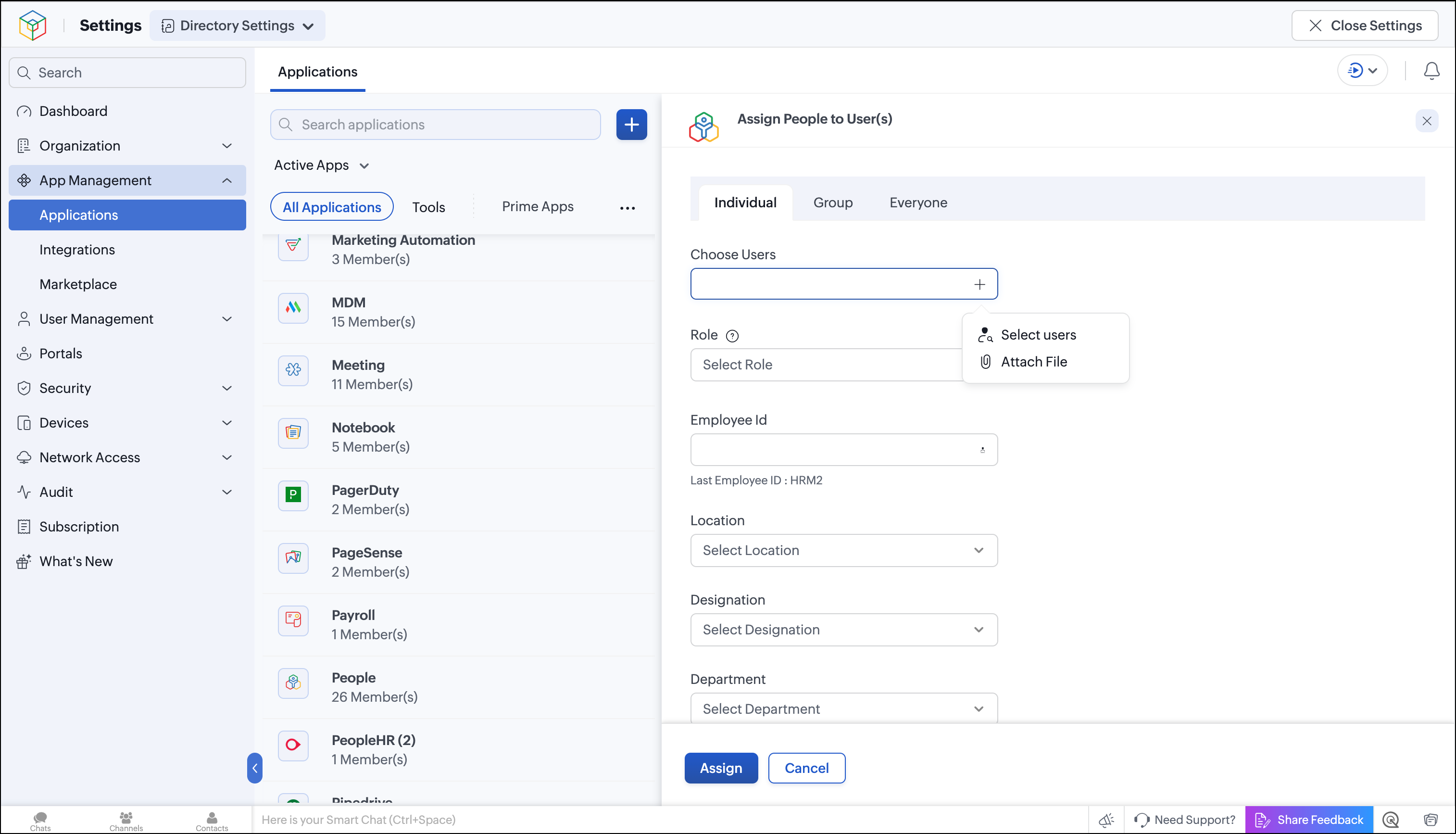Open the PagerDuty app icon
Viewport: 1456px width, 834px height.
tap(293, 495)
